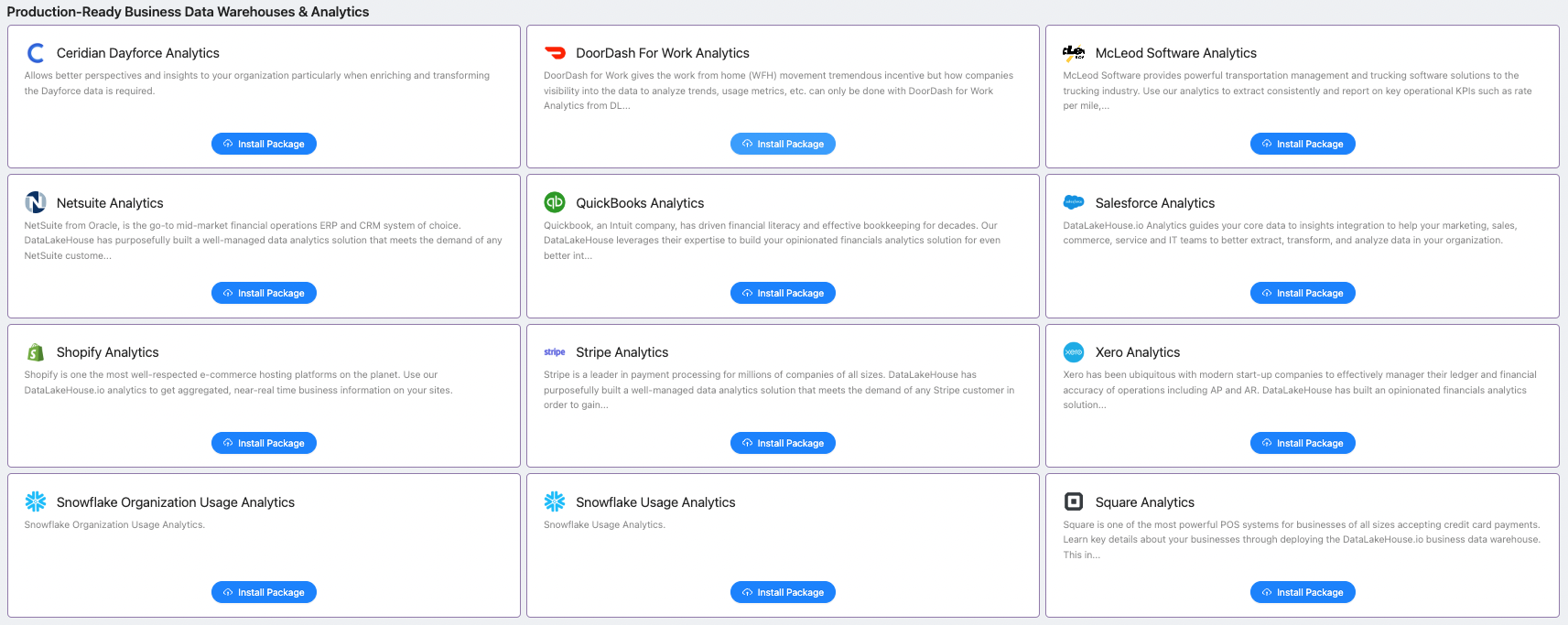The height and width of the screenshot is (625, 1568).
Task: Click the McLeod Software logo icon
Action: pyautogui.click(x=1074, y=53)
